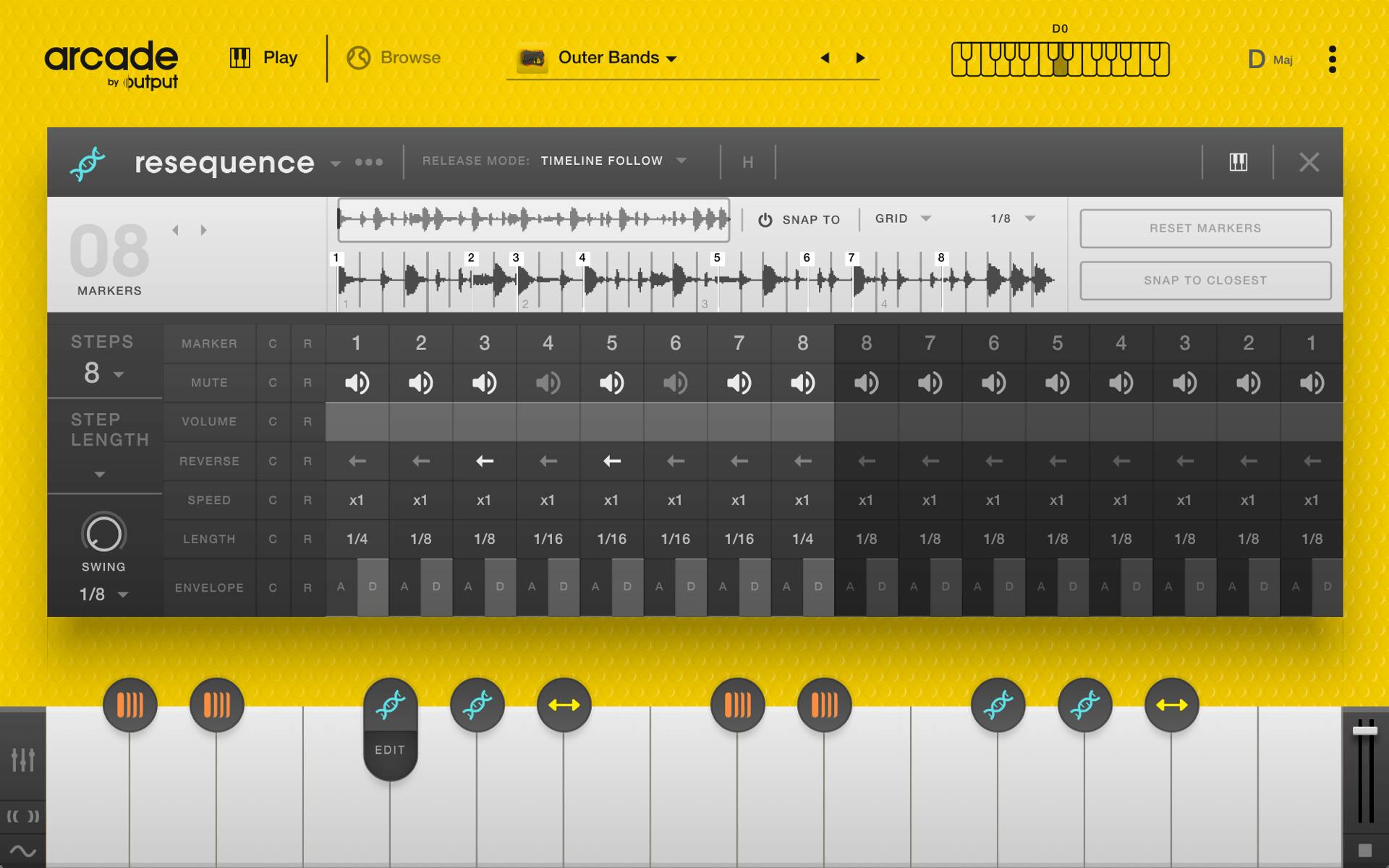The image size is (1389, 868).
Task: Increase marker count with right arrow
Action: [203, 230]
